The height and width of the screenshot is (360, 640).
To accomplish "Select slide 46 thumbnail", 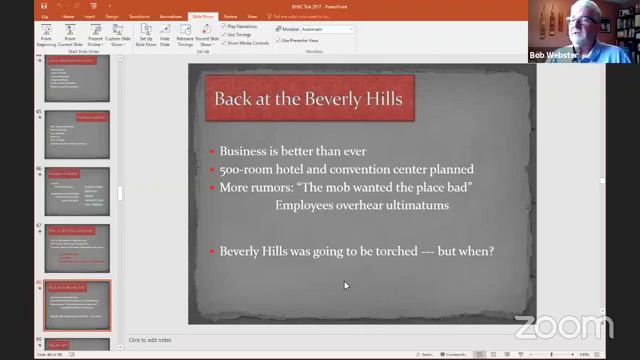I will [x=77, y=191].
